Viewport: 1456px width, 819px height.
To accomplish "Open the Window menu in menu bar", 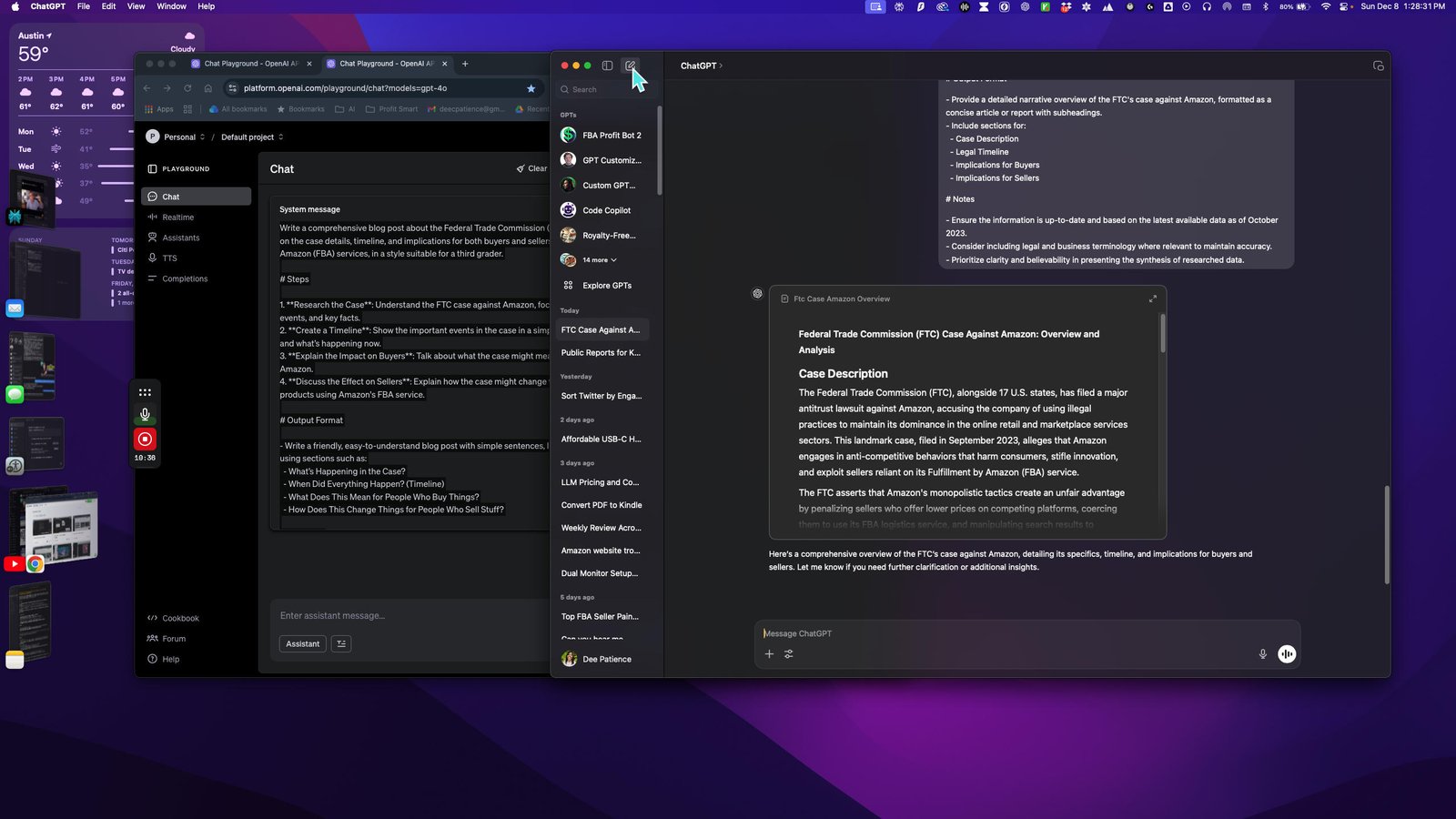I will (171, 6).
